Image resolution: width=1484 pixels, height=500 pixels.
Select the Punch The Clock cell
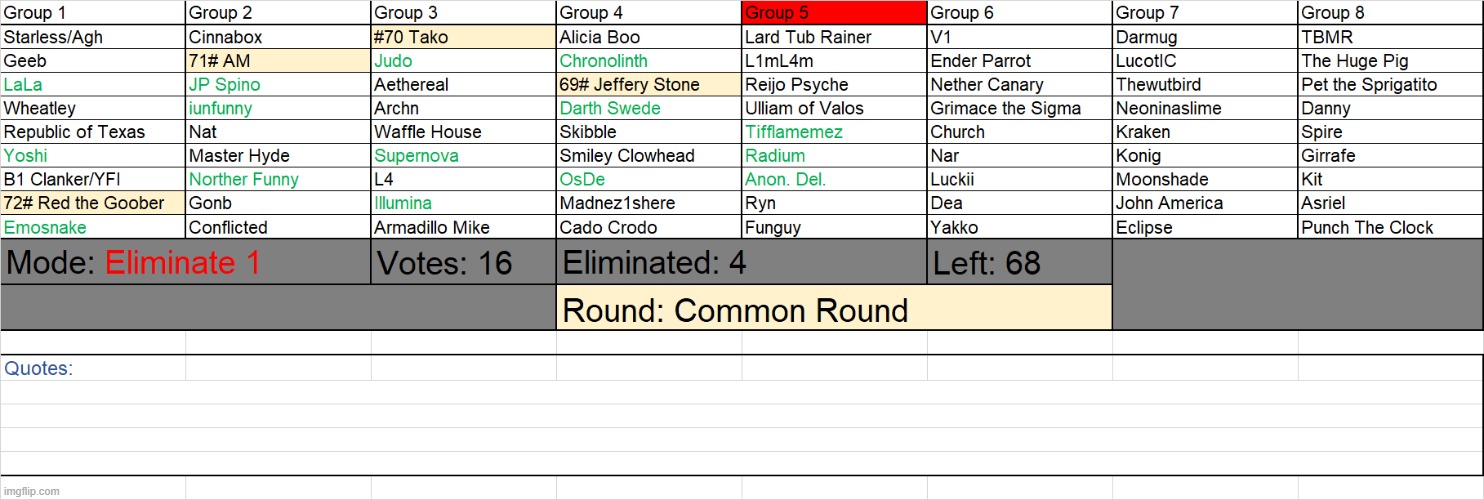coord(1367,227)
